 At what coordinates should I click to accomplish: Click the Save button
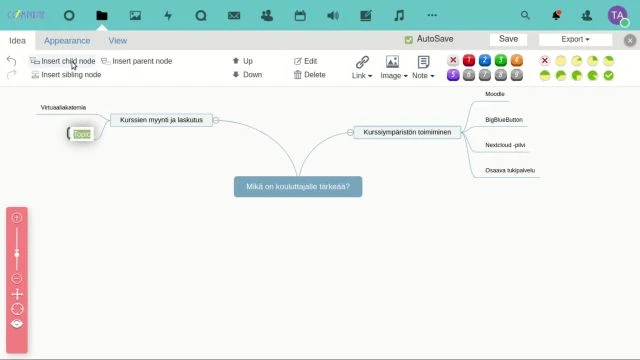click(x=508, y=39)
